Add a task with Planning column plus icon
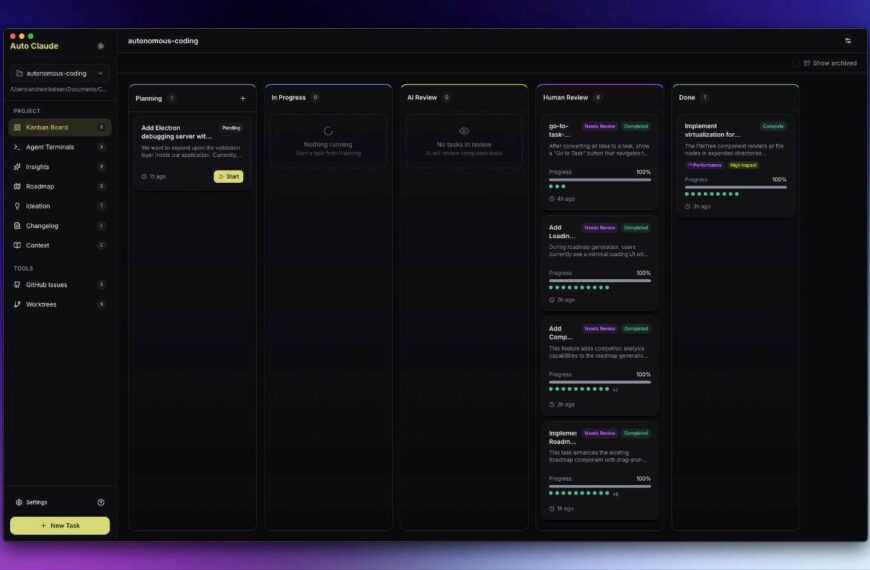The height and width of the screenshot is (570, 870). [242, 98]
